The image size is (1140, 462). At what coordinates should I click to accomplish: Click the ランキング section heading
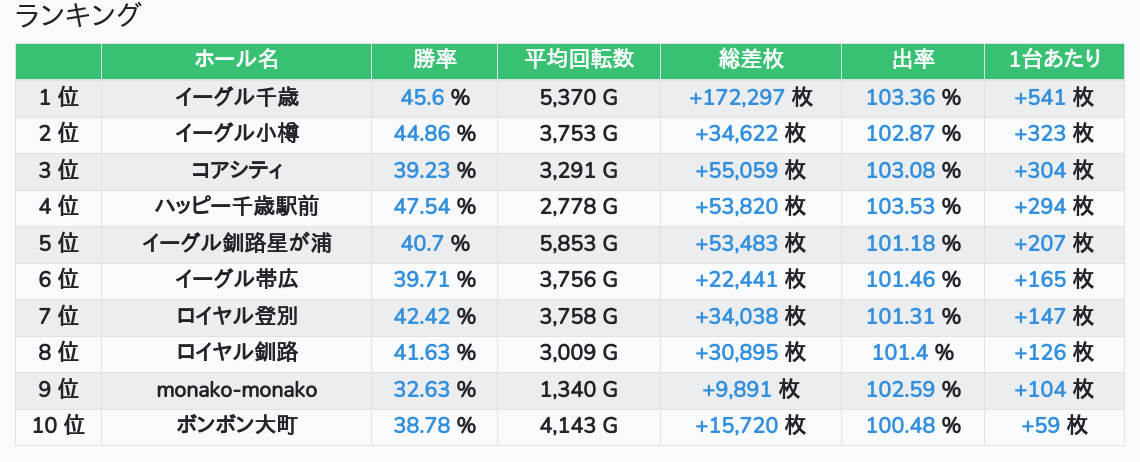click(79, 16)
